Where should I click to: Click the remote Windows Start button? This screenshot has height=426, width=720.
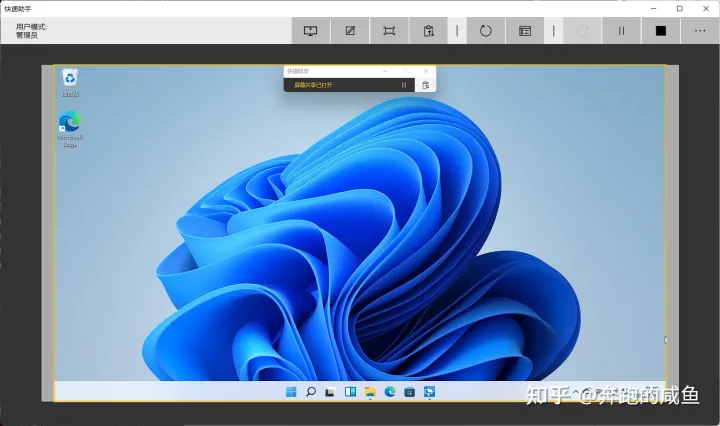click(x=291, y=392)
